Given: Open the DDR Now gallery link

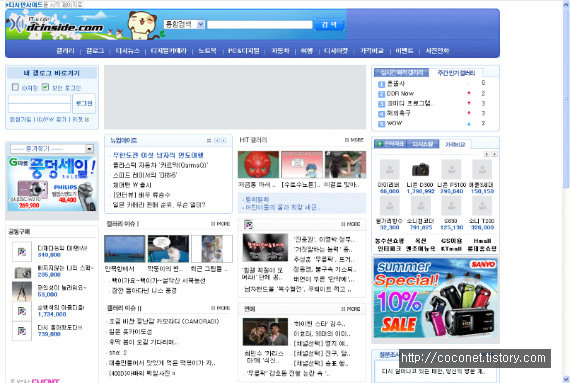Looking at the screenshot, I should [x=400, y=94].
